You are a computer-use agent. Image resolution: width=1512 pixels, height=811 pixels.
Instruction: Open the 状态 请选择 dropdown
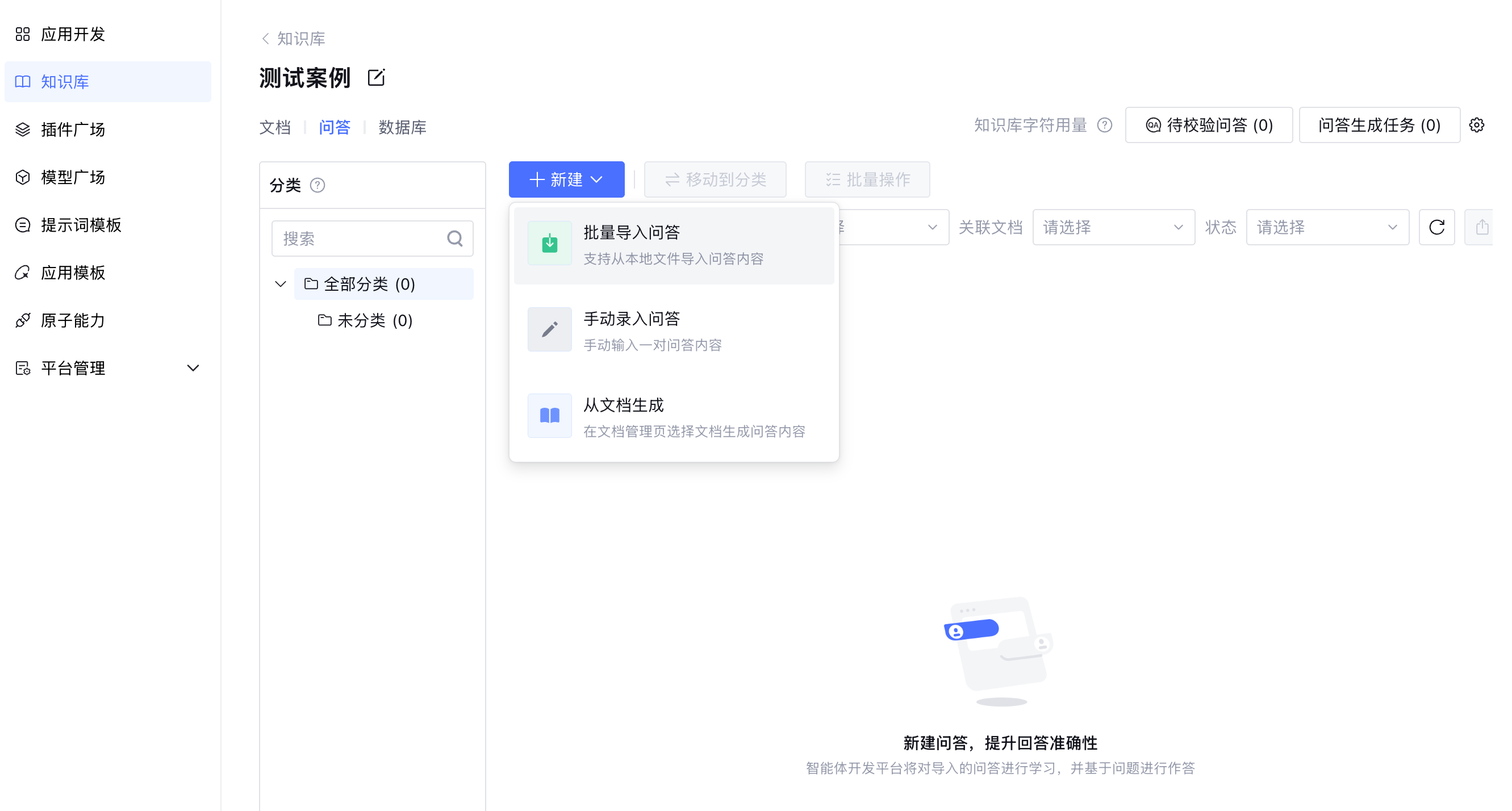pos(1326,227)
